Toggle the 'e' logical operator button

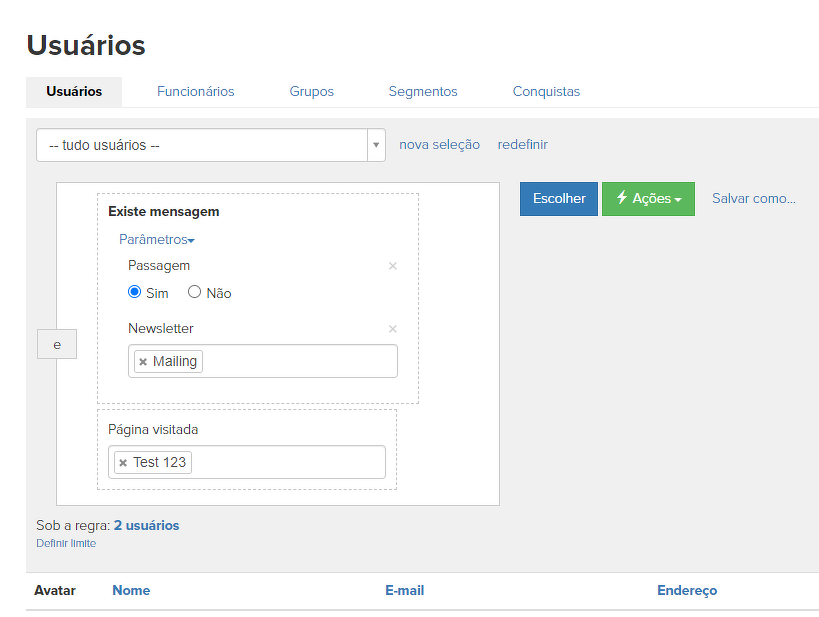pos(57,344)
